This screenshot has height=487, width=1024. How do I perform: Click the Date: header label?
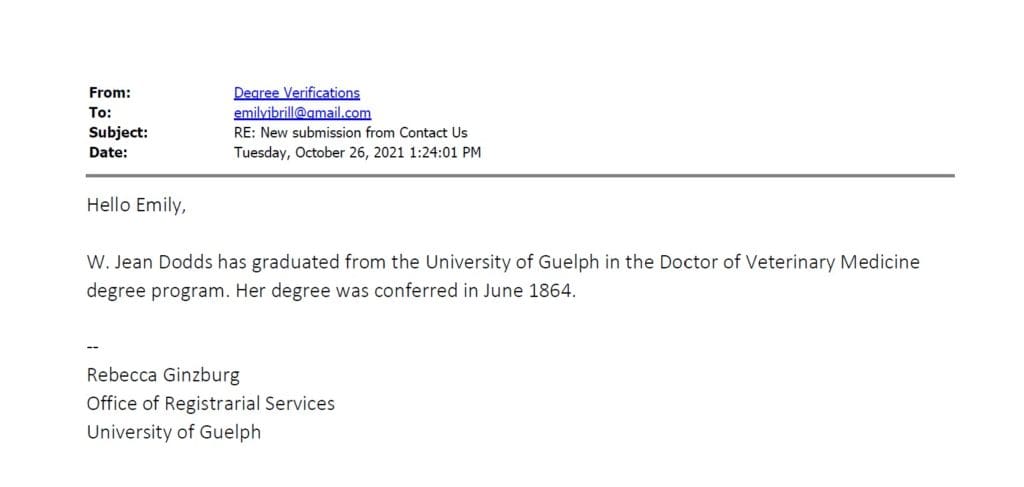point(108,153)
